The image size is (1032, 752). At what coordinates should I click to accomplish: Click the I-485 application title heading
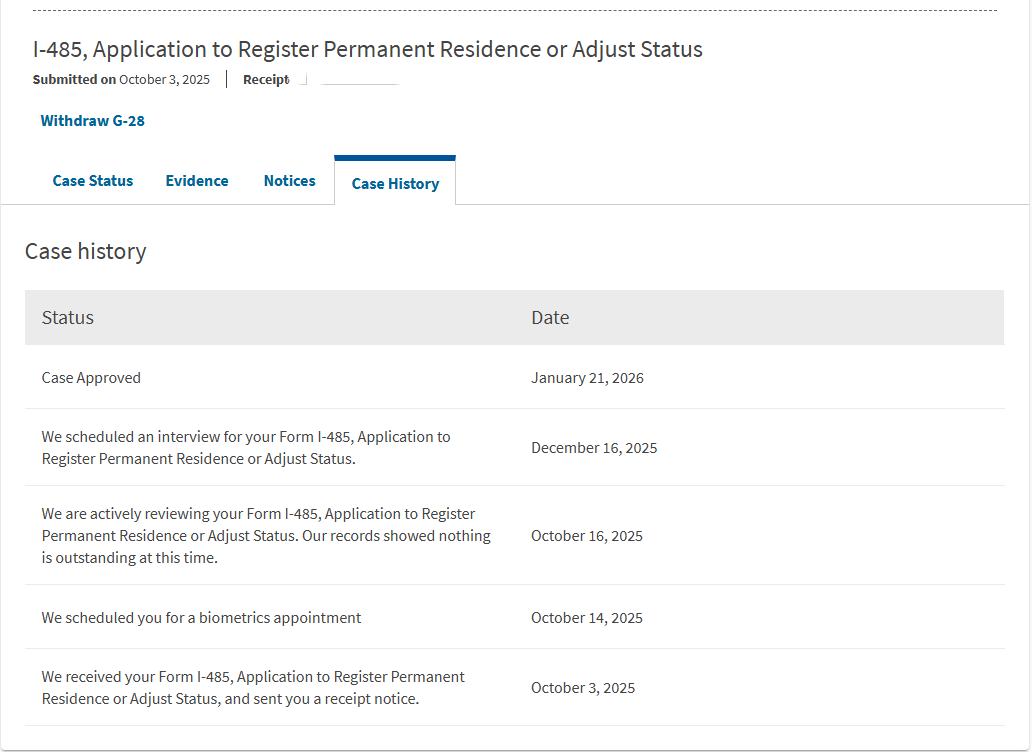(368, 49)
